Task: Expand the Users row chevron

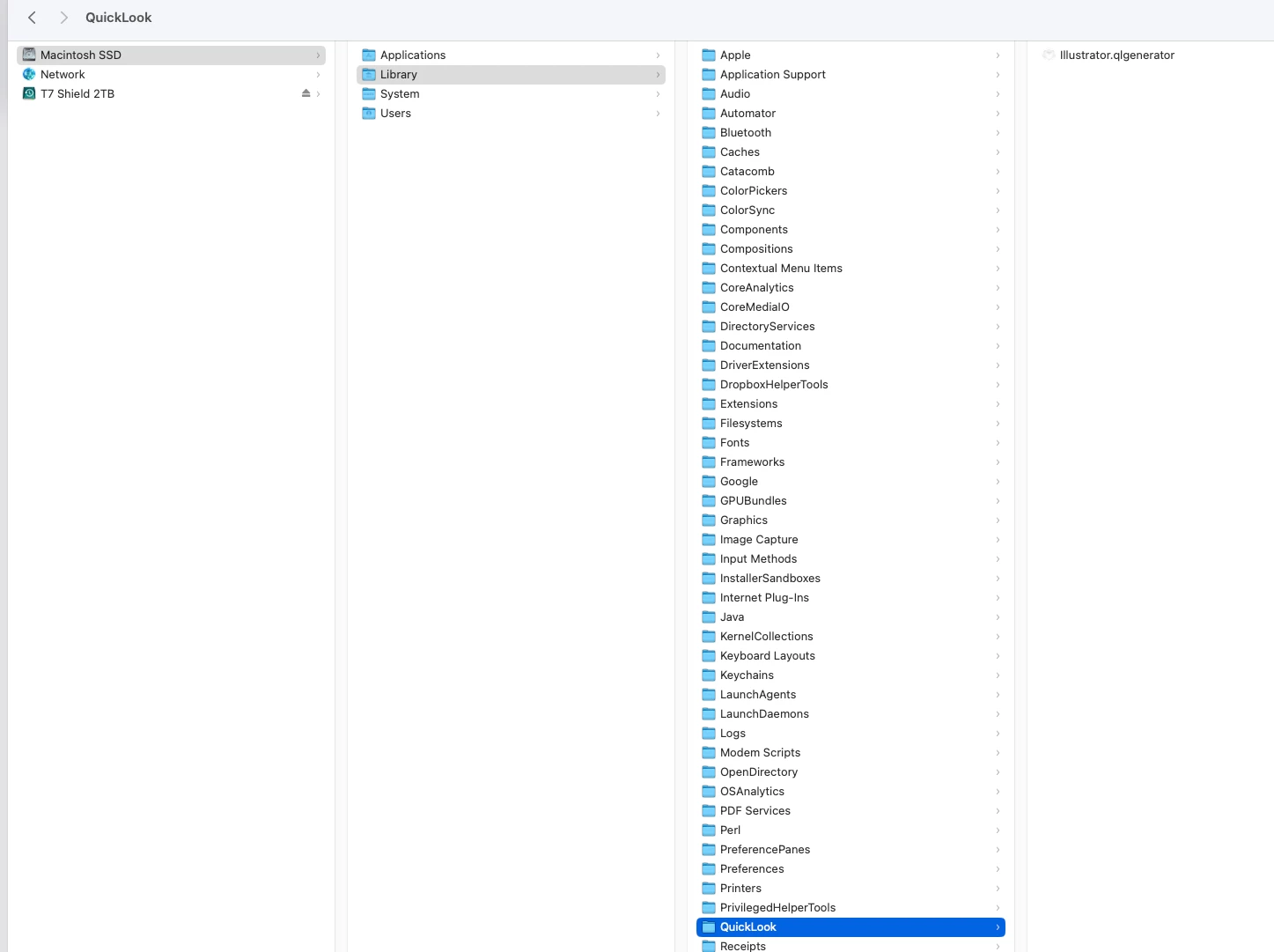Action: click(658, 113)
